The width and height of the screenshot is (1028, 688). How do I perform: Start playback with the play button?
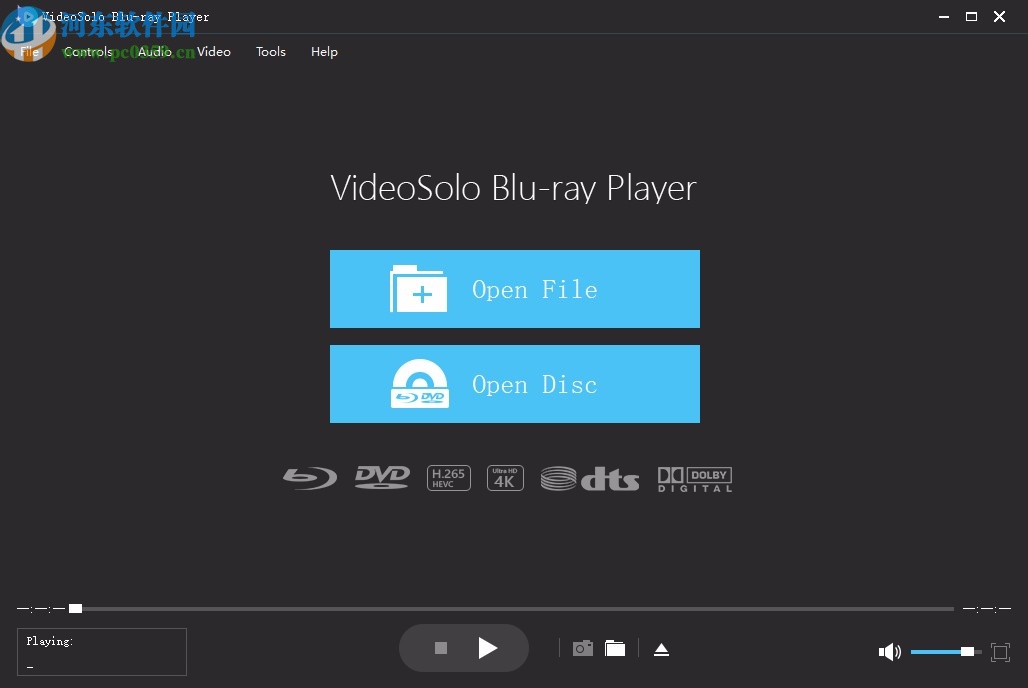click(488, 648)
